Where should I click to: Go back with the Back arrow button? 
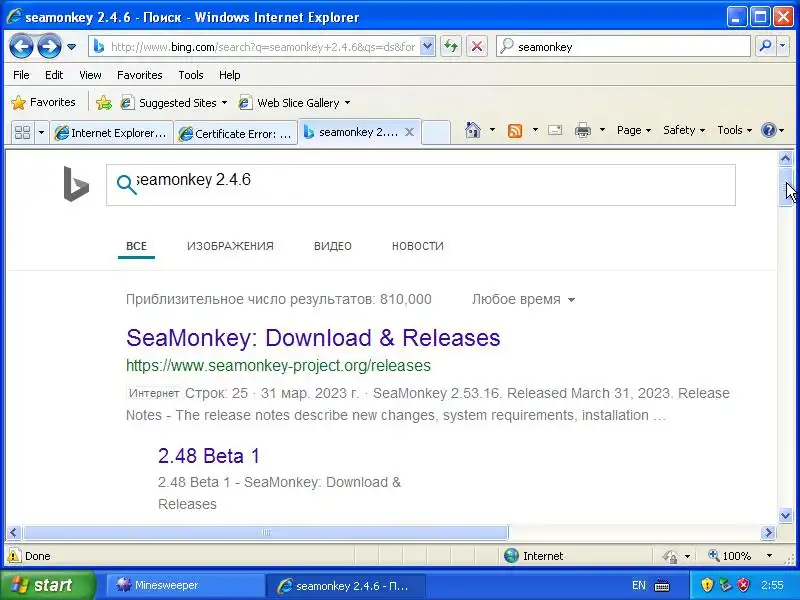click(x=21, y=46)
